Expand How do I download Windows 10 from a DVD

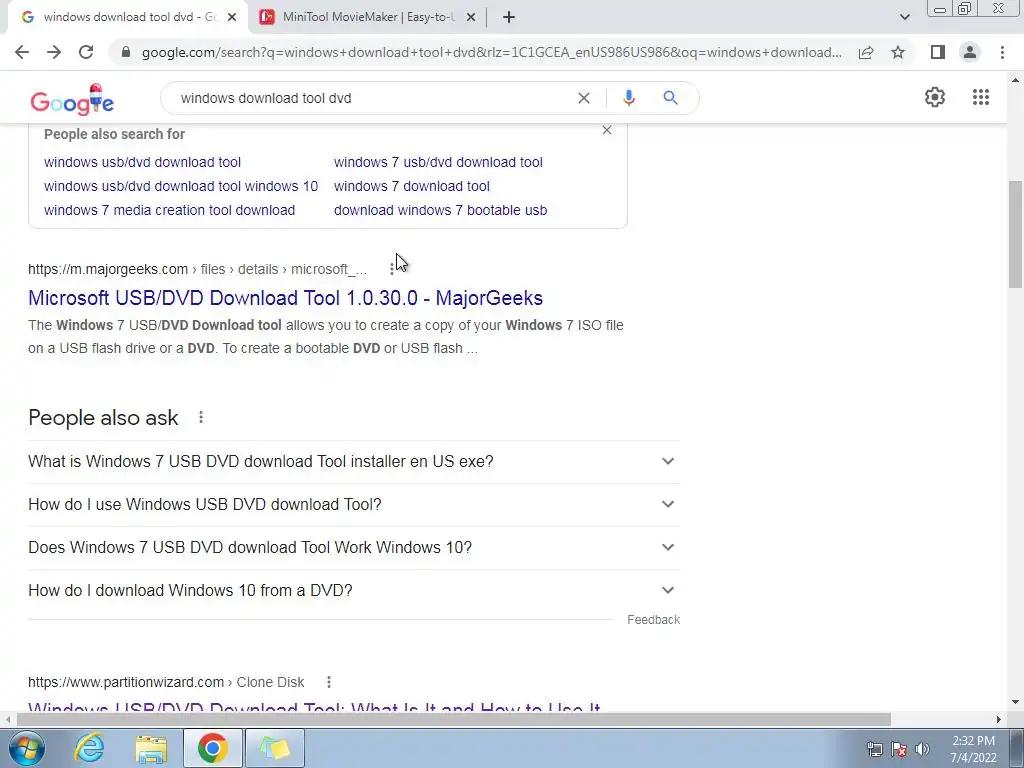pyautogui.click(x=354, y=591)
